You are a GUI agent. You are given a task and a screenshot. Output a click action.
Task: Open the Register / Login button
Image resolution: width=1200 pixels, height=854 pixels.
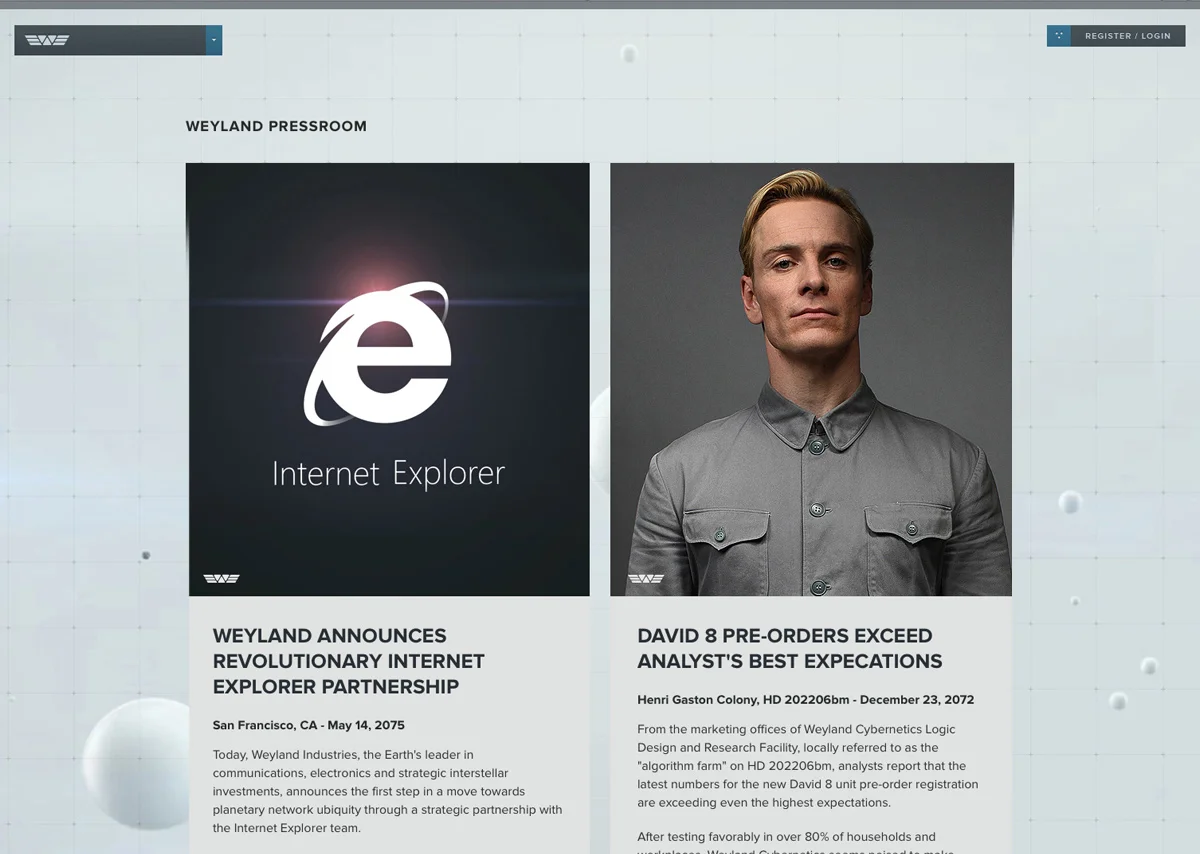click(x=1128, y=36)
